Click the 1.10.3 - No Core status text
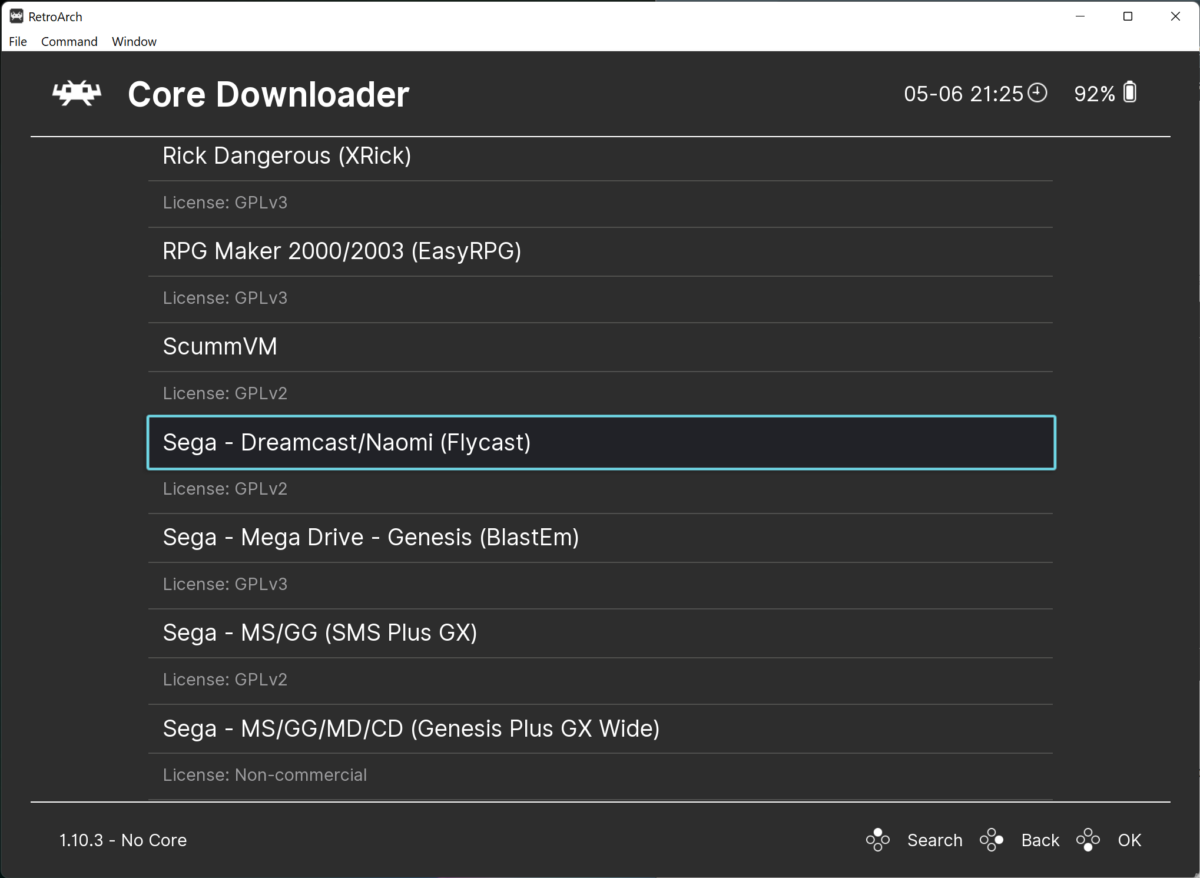Screen dimensions: 1200x878 click(123, 840)
